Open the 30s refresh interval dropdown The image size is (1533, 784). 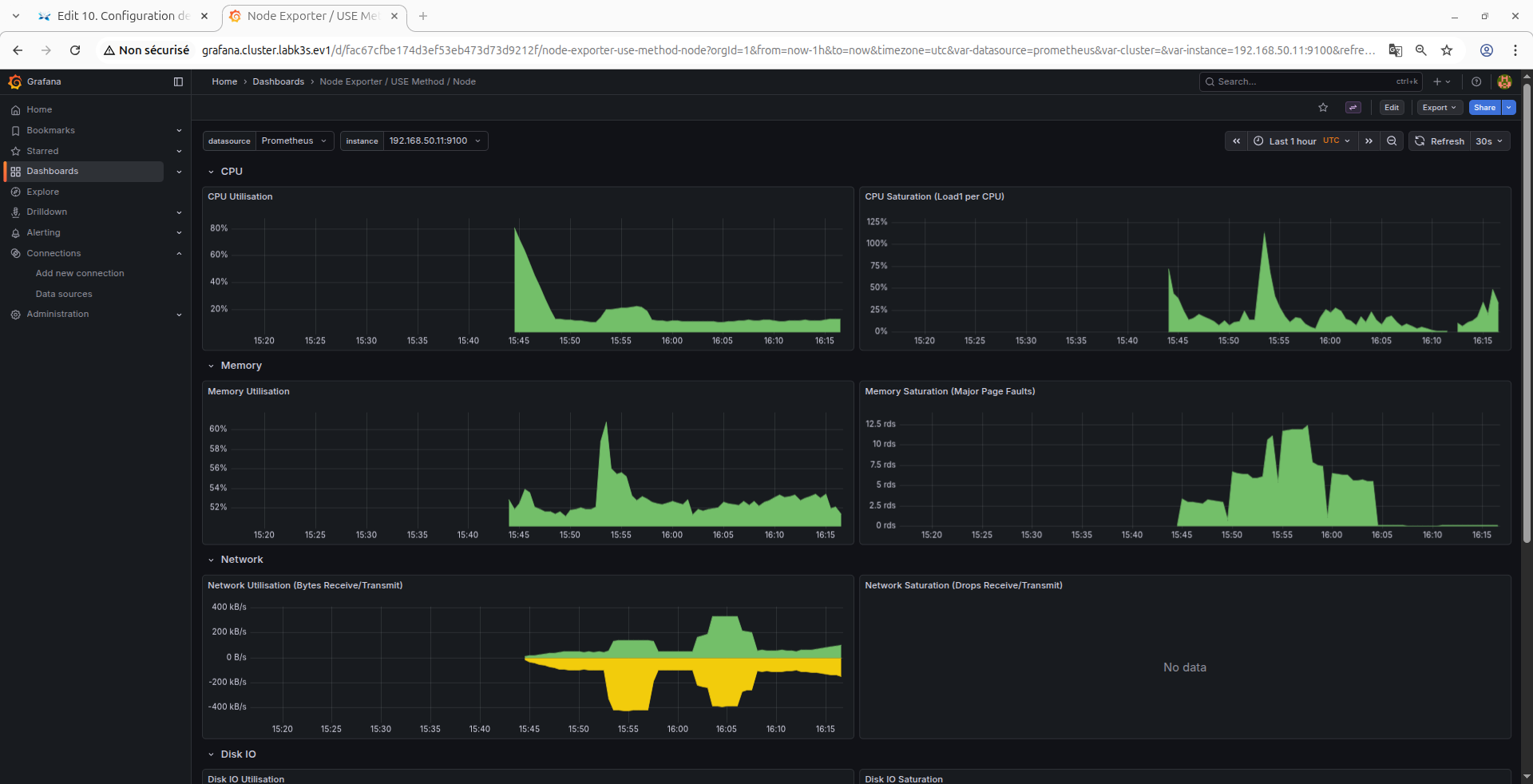[x=1490, y=141]
